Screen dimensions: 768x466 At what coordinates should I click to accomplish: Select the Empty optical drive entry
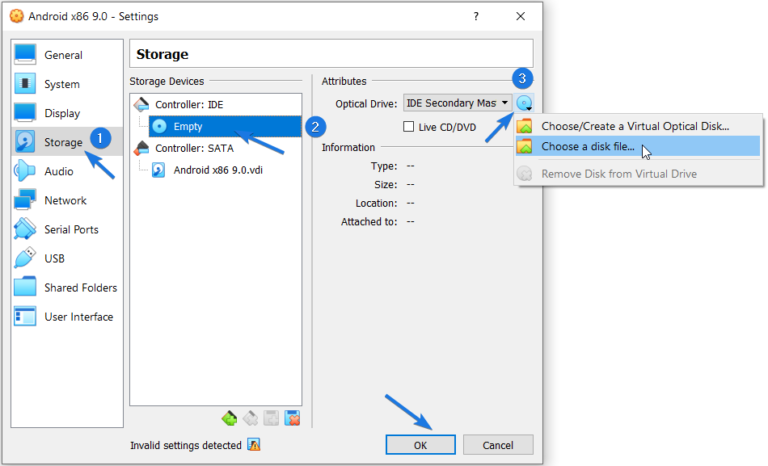coord(225,126)
